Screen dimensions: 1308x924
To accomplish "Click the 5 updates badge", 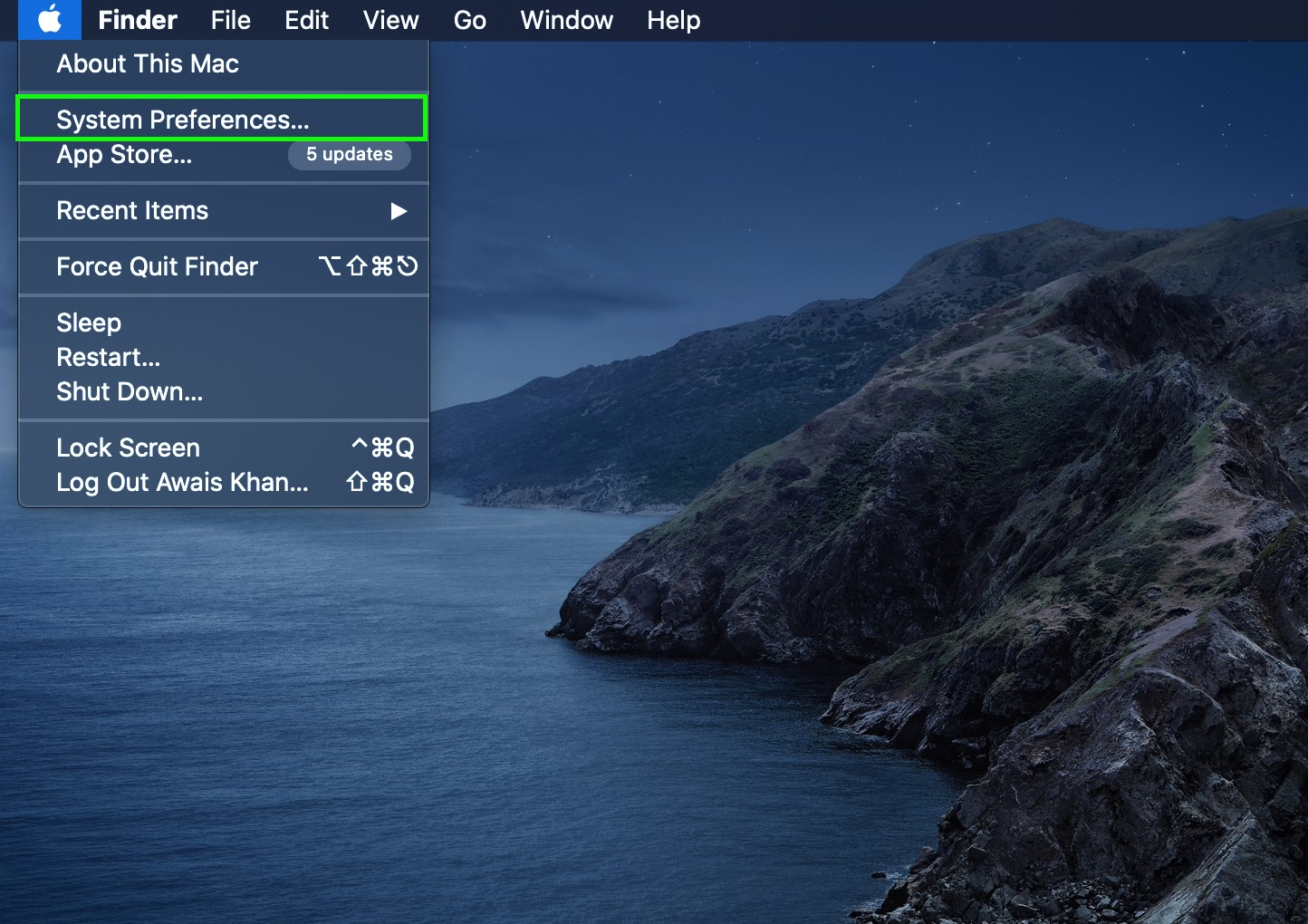I will point(349,155).
